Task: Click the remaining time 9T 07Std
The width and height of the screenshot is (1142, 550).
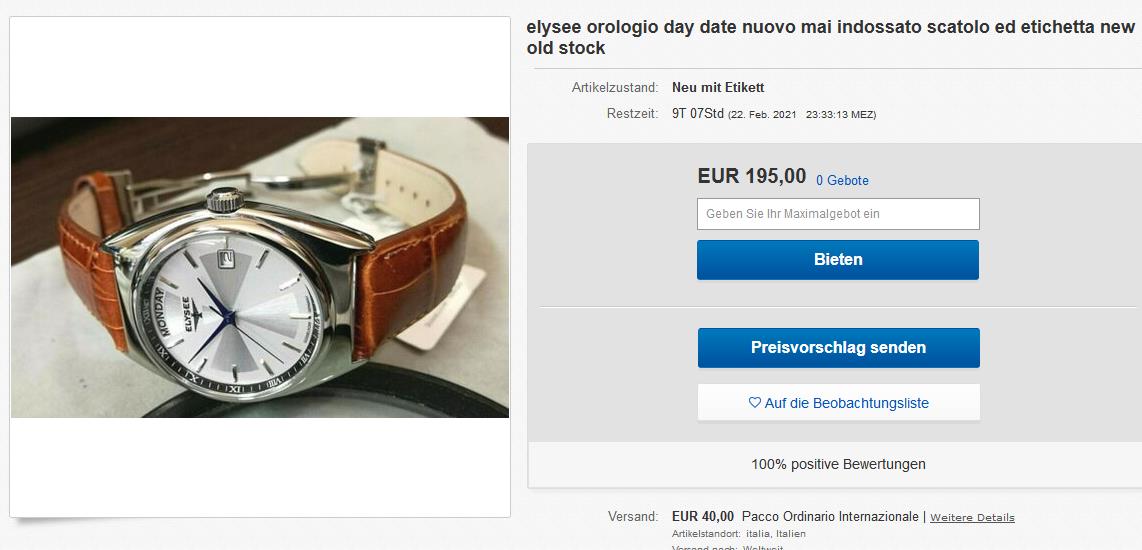Action: tap(698, 114)
